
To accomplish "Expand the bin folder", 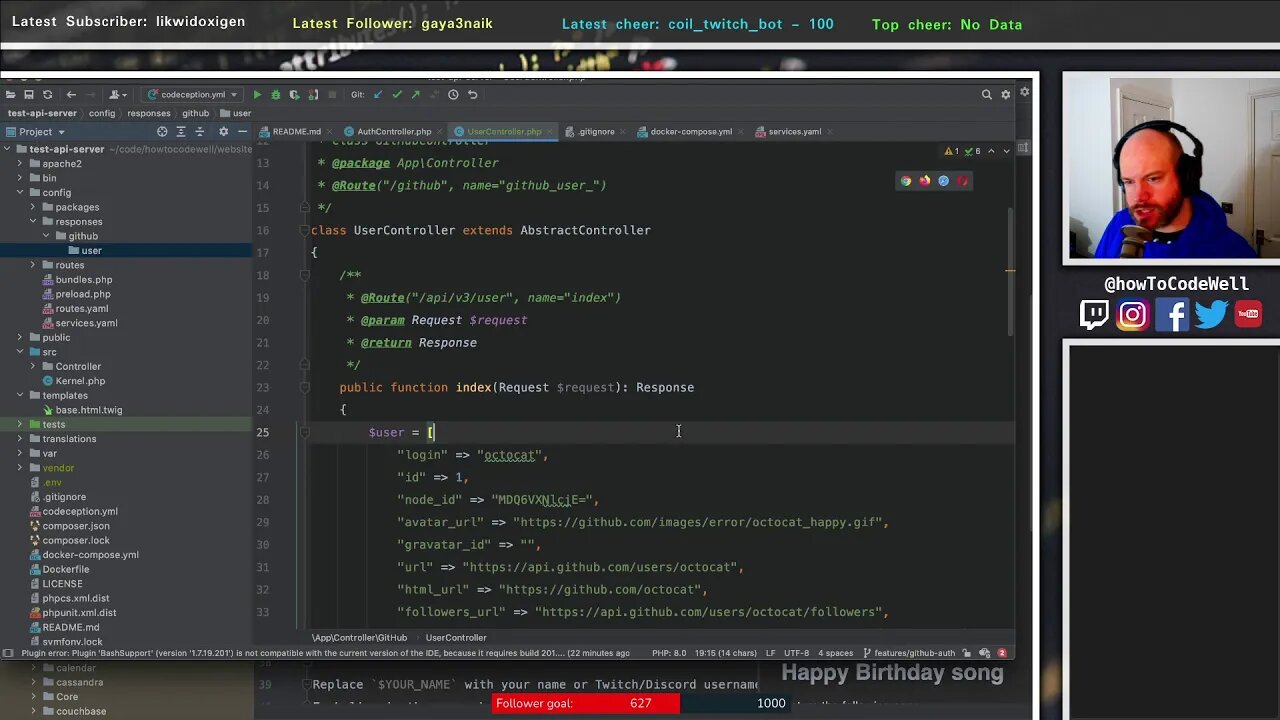I will [20, 178].
